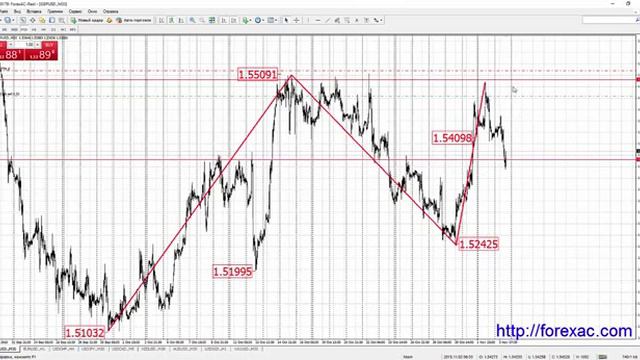Switch to line chart type

pyautogui.click(x=181, y=20)
